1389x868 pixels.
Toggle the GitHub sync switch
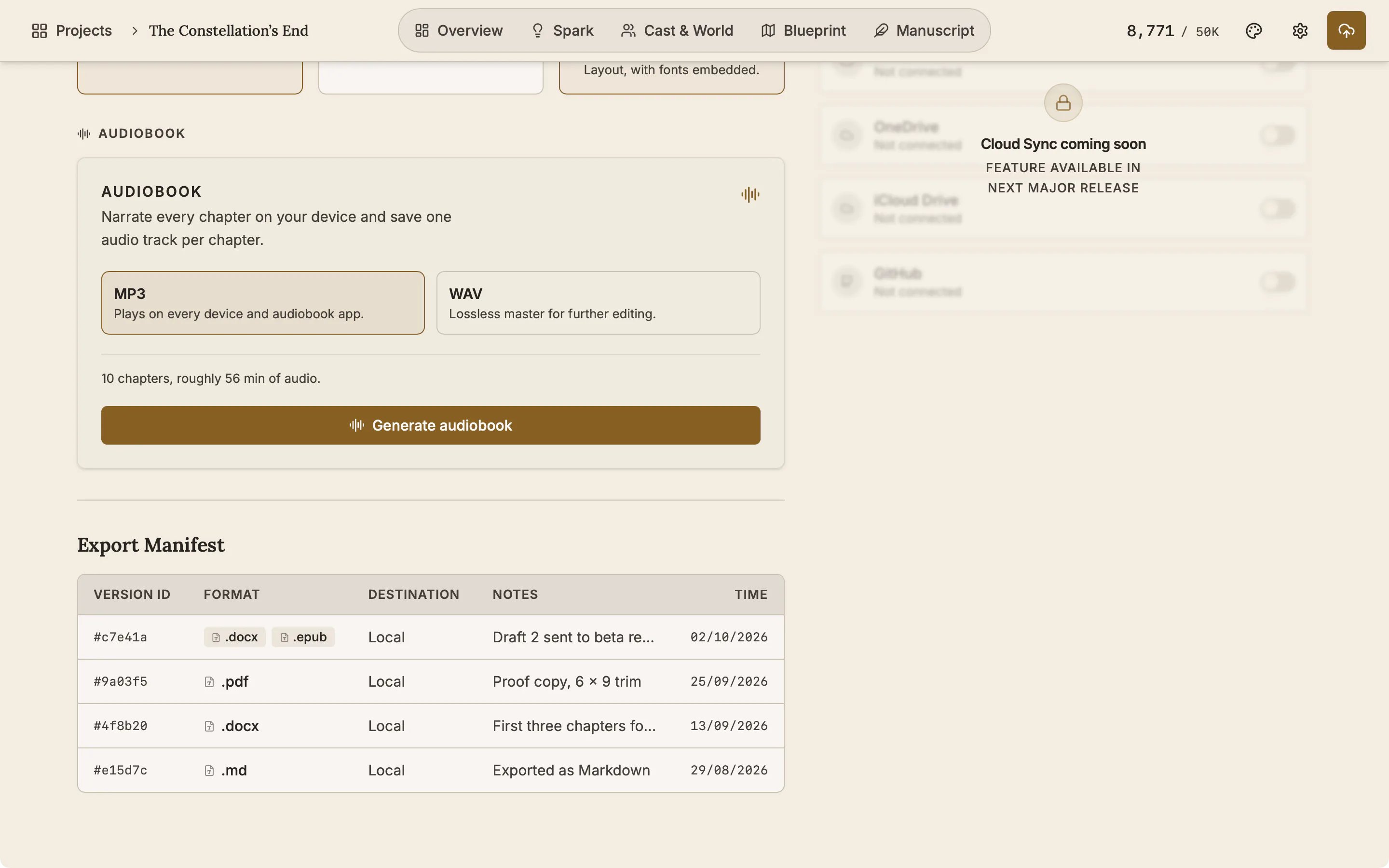(x=1278, y=282)
